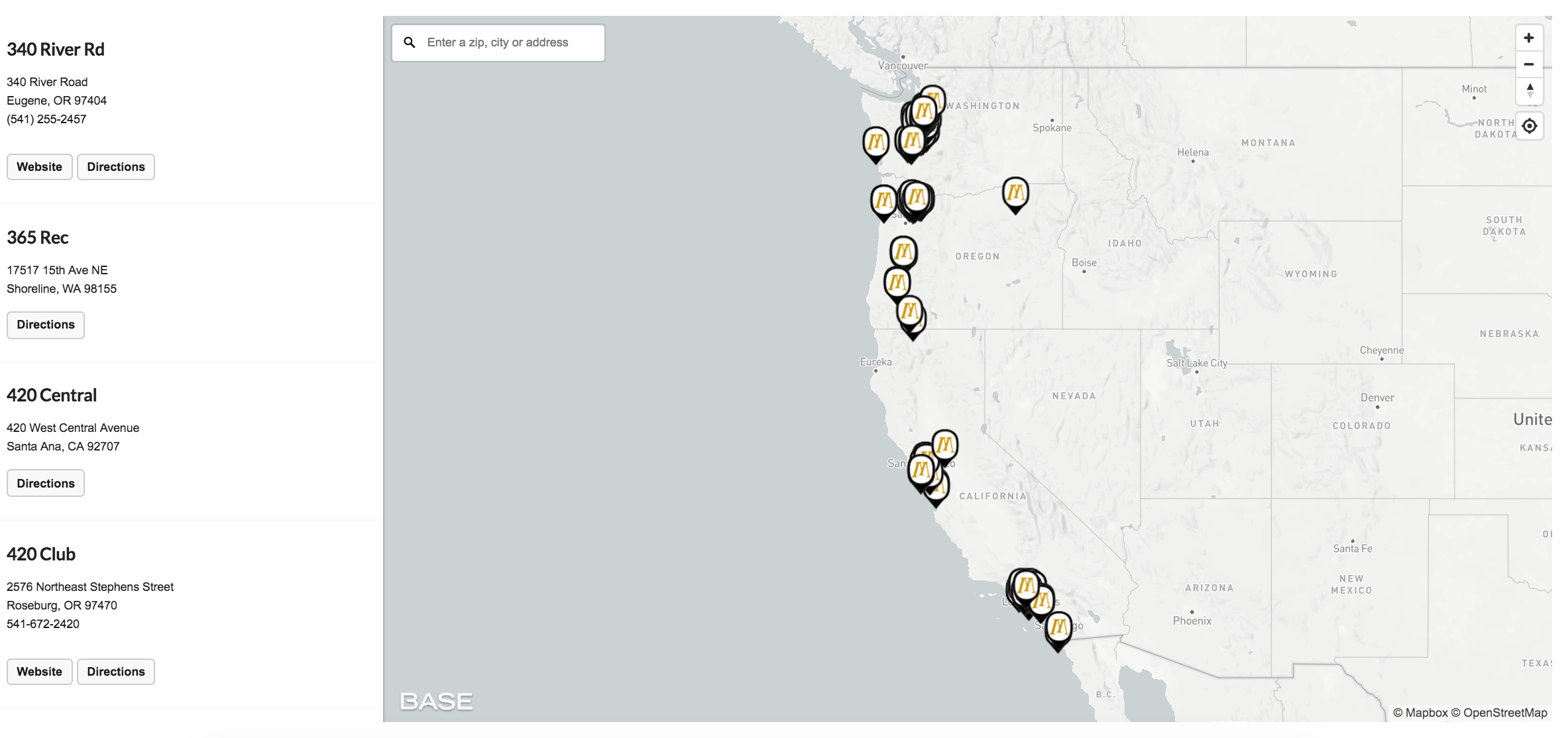1568x738 pixels.
Task: Click address 420 West Central Avenue
Action: click(x=73, y=428)
